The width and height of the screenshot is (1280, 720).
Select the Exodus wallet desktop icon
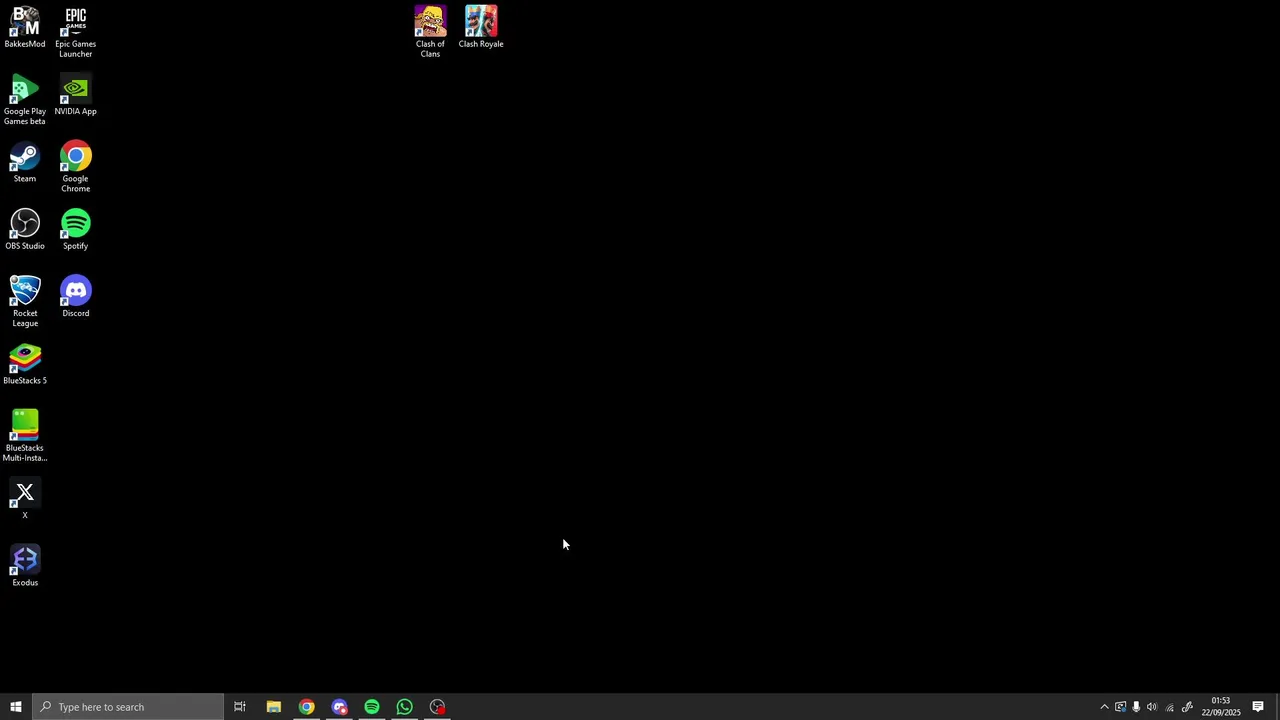[x=25, y=566]
